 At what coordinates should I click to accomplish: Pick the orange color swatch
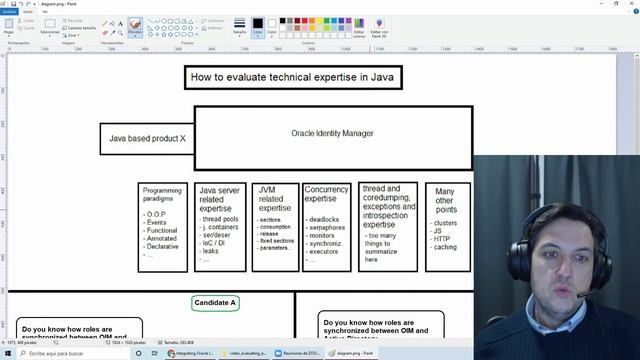click(x=312, y=20)
